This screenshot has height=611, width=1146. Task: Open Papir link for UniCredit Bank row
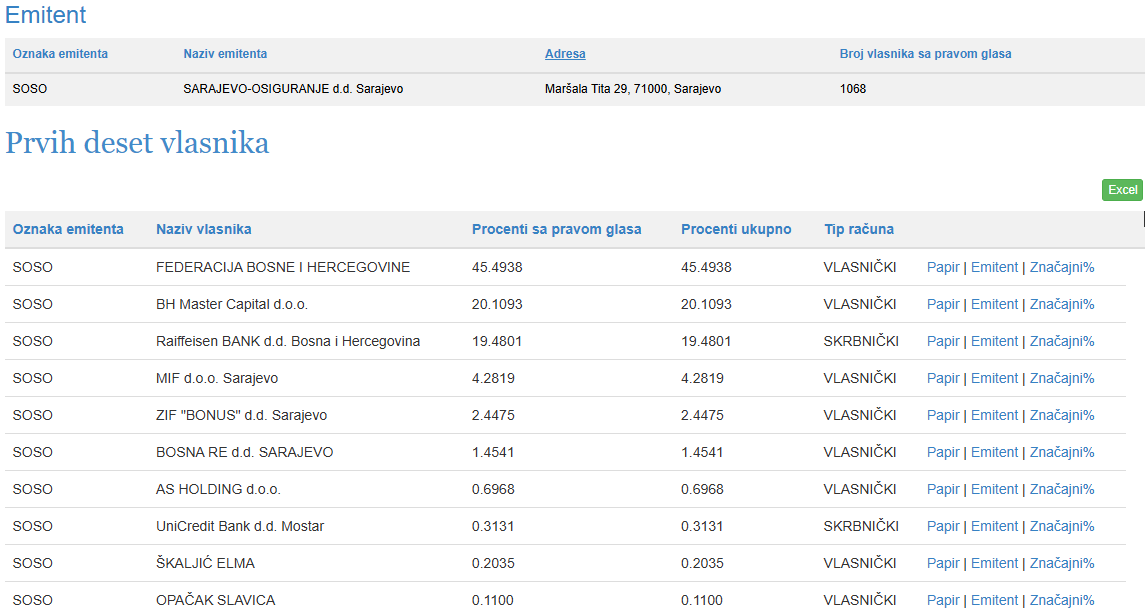click(943, 526)
